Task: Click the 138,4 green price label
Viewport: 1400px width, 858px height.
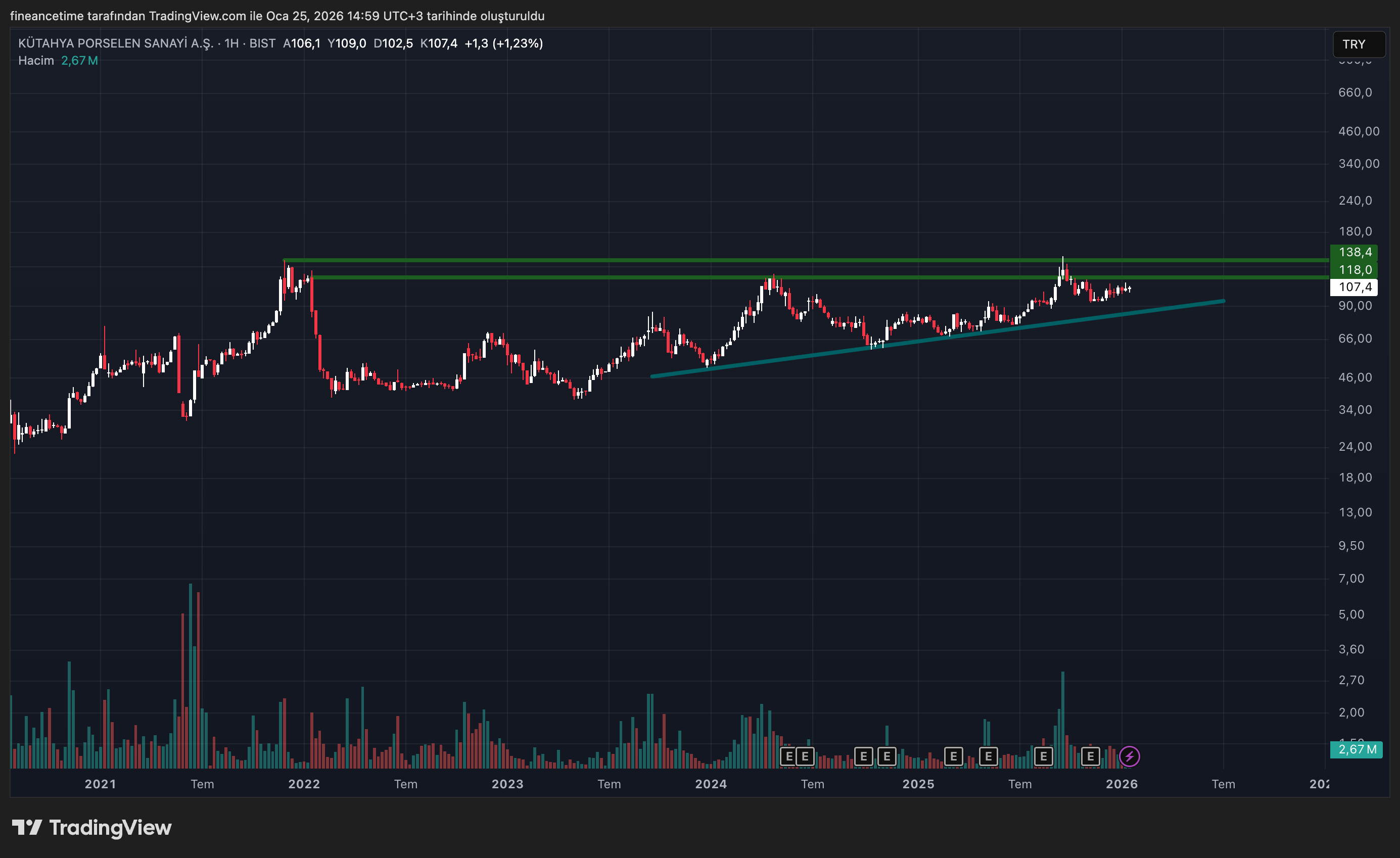Action: [1355, 252]
